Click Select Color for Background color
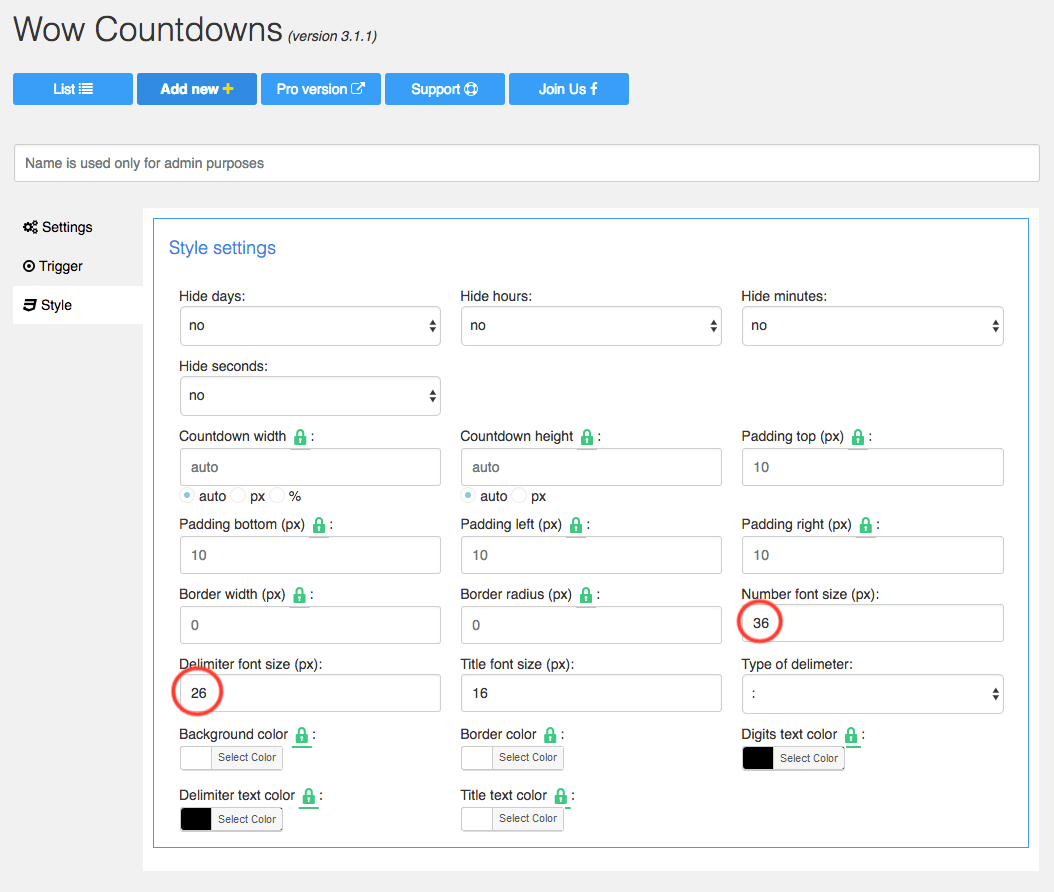Image resolution: width=1054 pixels, height=892 pixels. (247, 758)
